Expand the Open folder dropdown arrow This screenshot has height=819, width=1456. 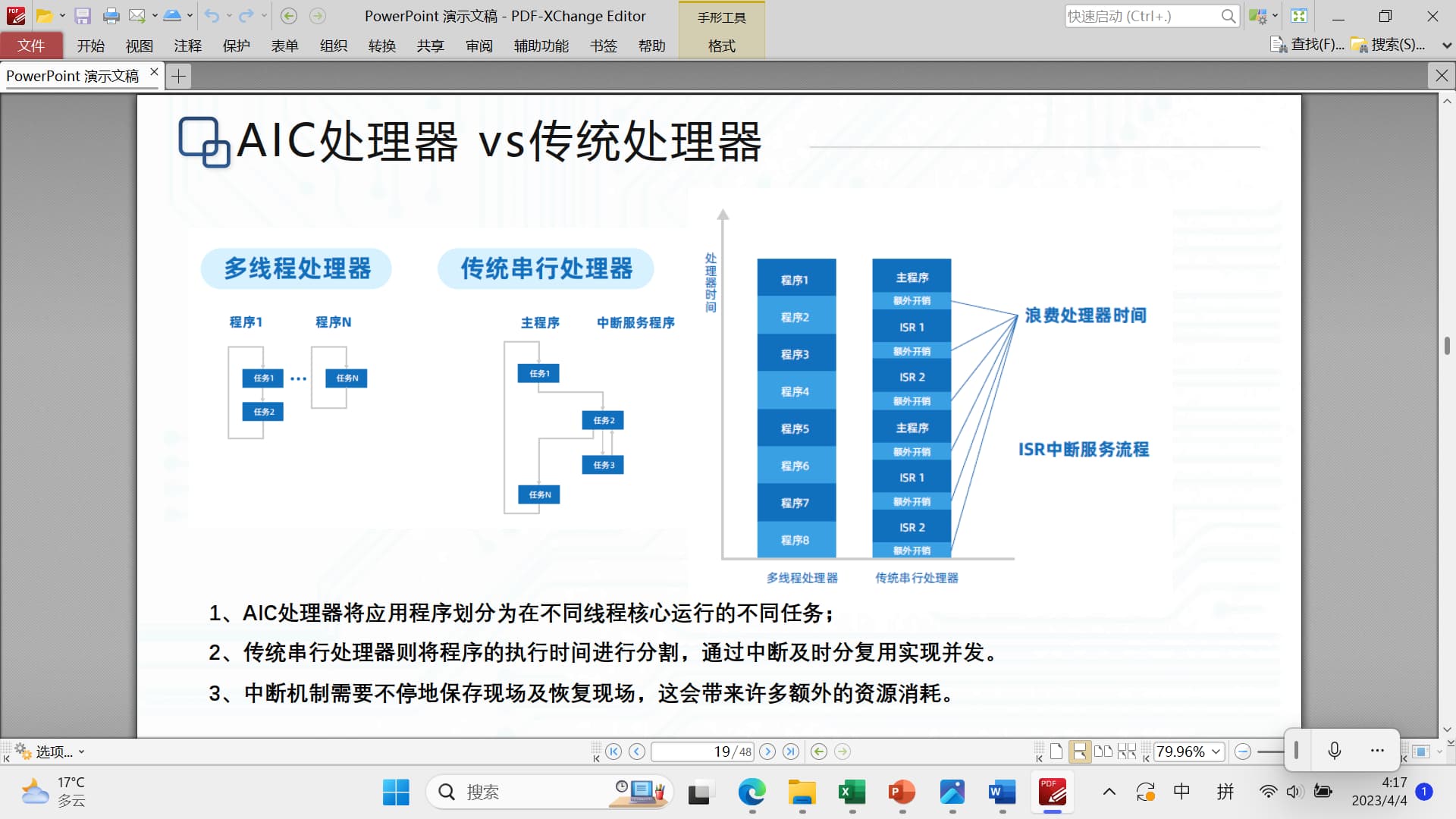click(62, 16)
